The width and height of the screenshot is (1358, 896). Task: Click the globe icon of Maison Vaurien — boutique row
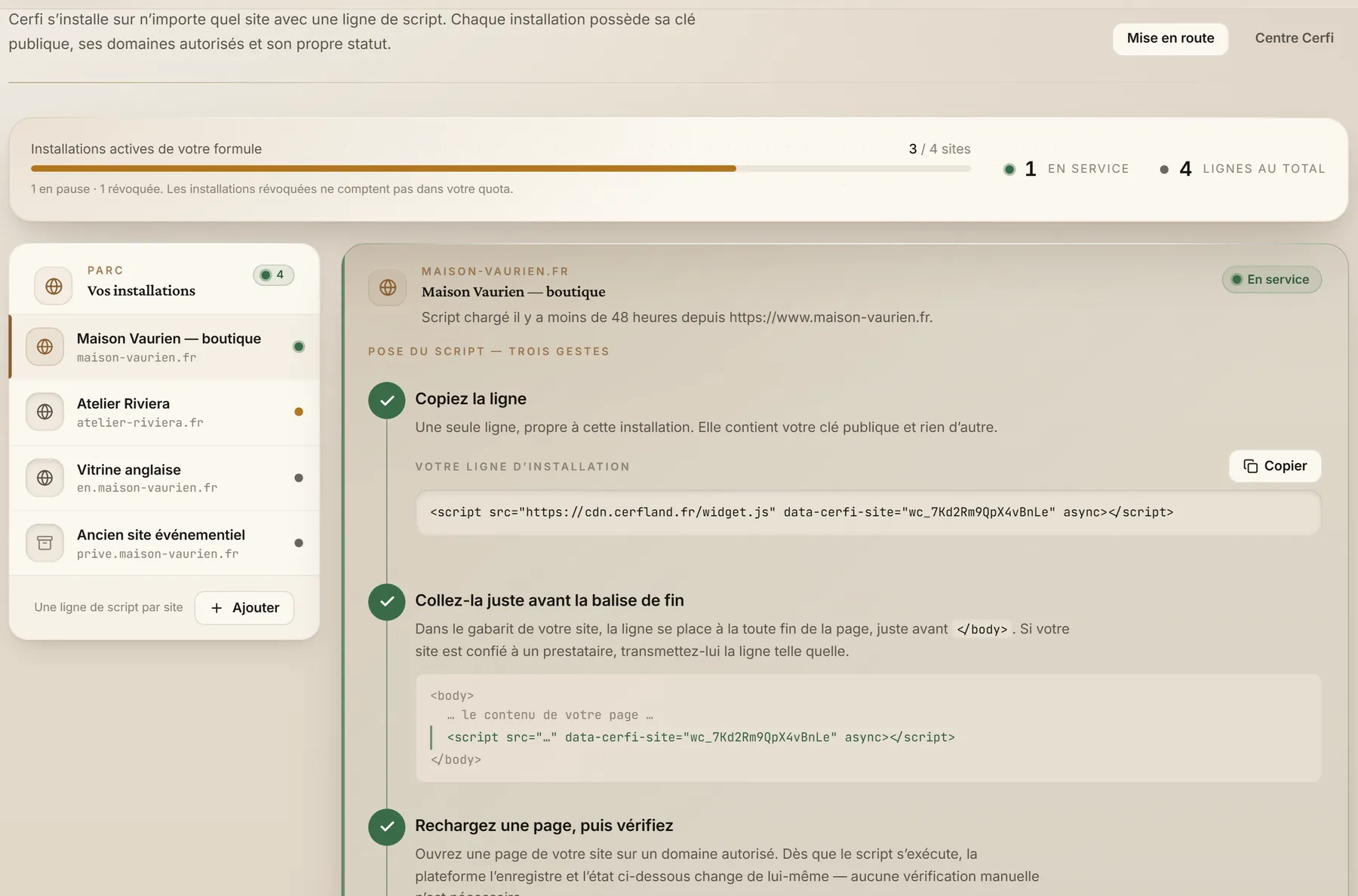point(45,347)
